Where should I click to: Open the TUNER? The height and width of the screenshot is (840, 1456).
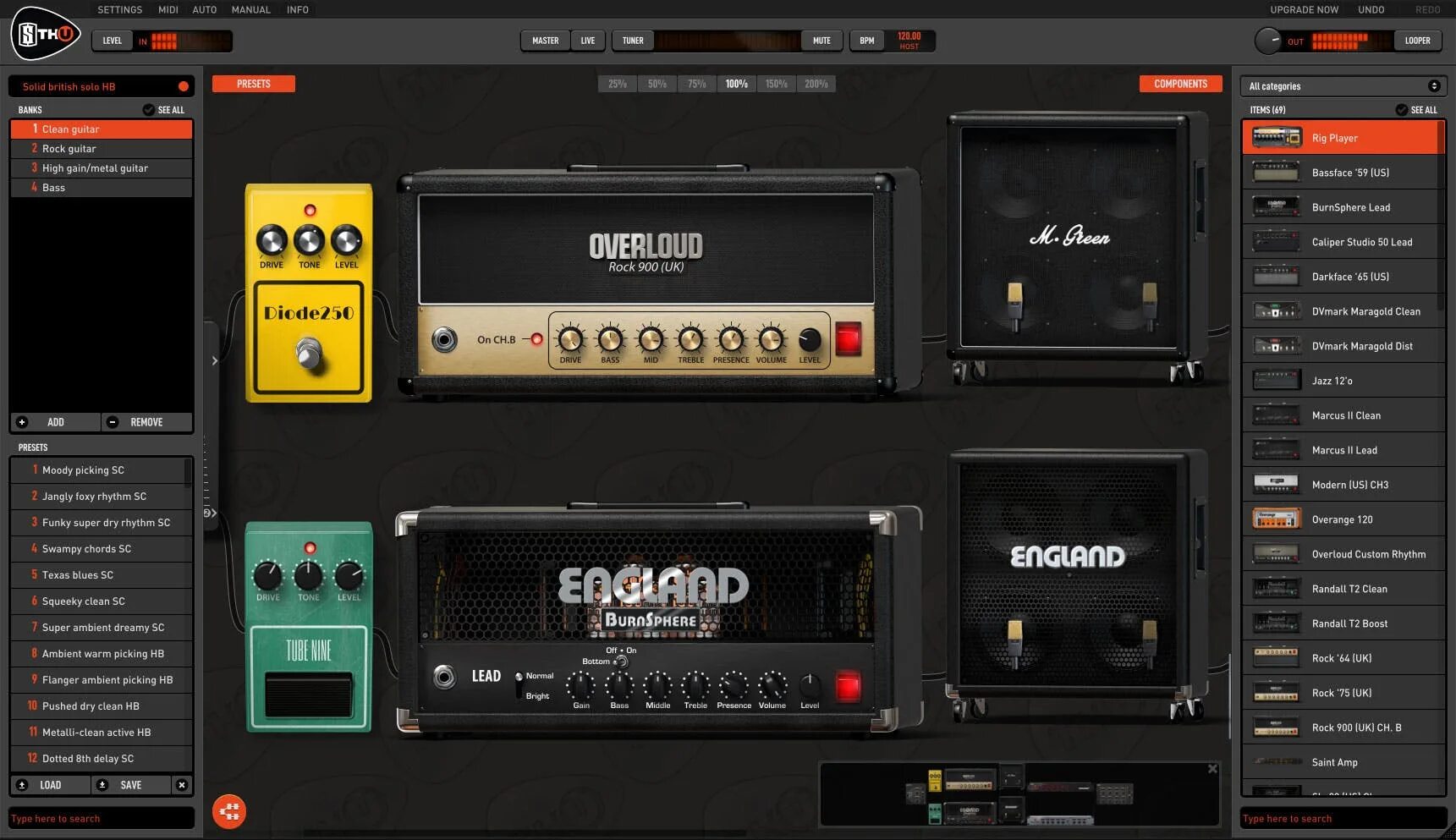(633, 41)
